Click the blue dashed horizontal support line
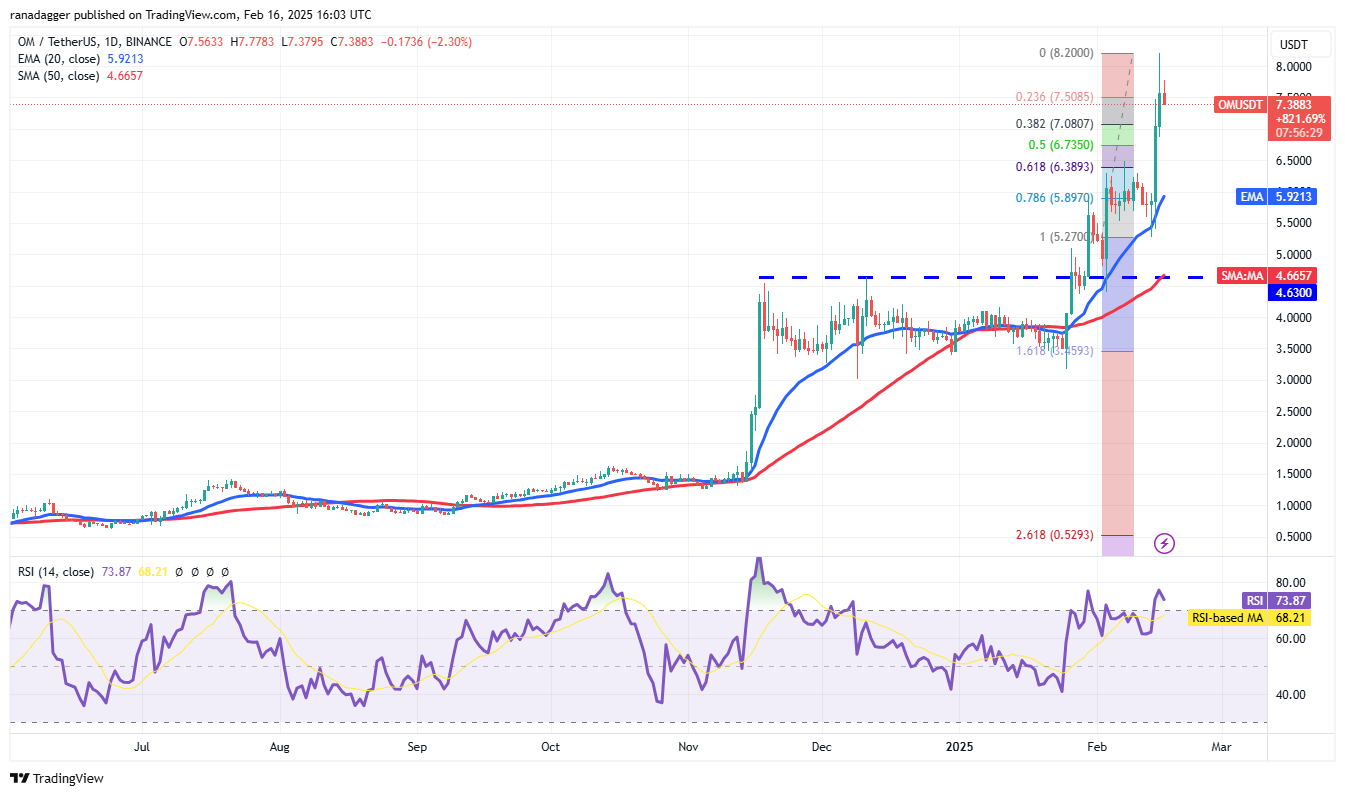This screenshot has height=796, width=1345. click(x=900, y=277)
